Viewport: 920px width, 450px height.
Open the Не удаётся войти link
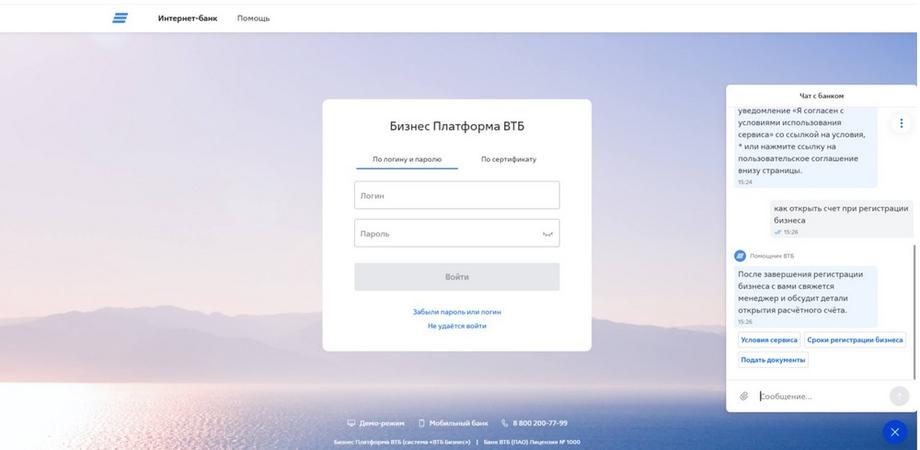click(456, 326)
